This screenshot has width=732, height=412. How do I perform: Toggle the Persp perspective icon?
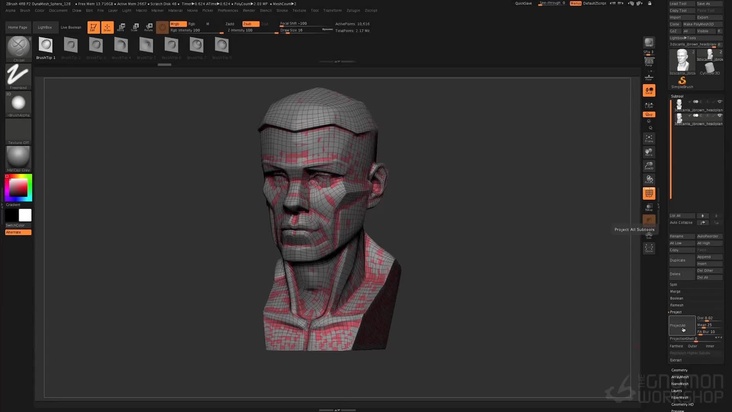tap(649, 62)
